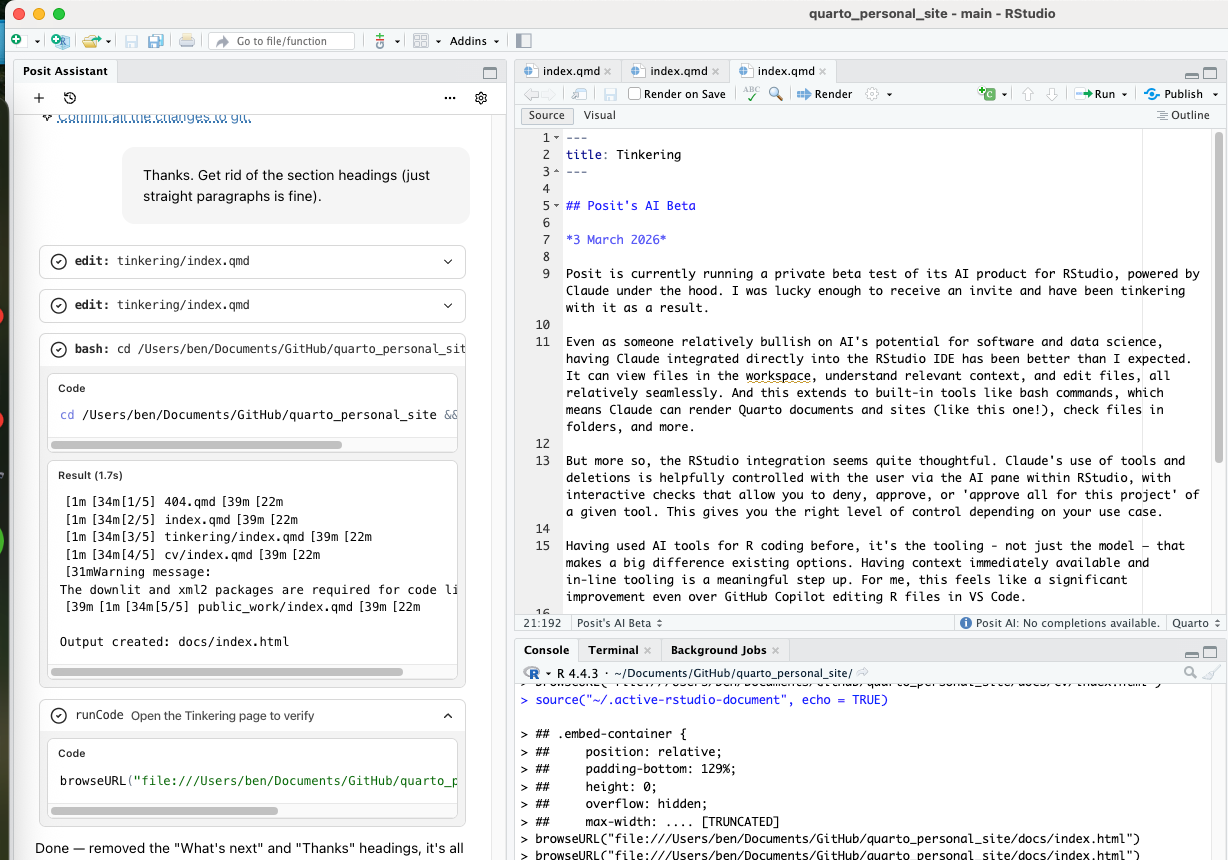Open the Run dropdown arrow
Screen dimensions: 1228x860
(1125, 94)
